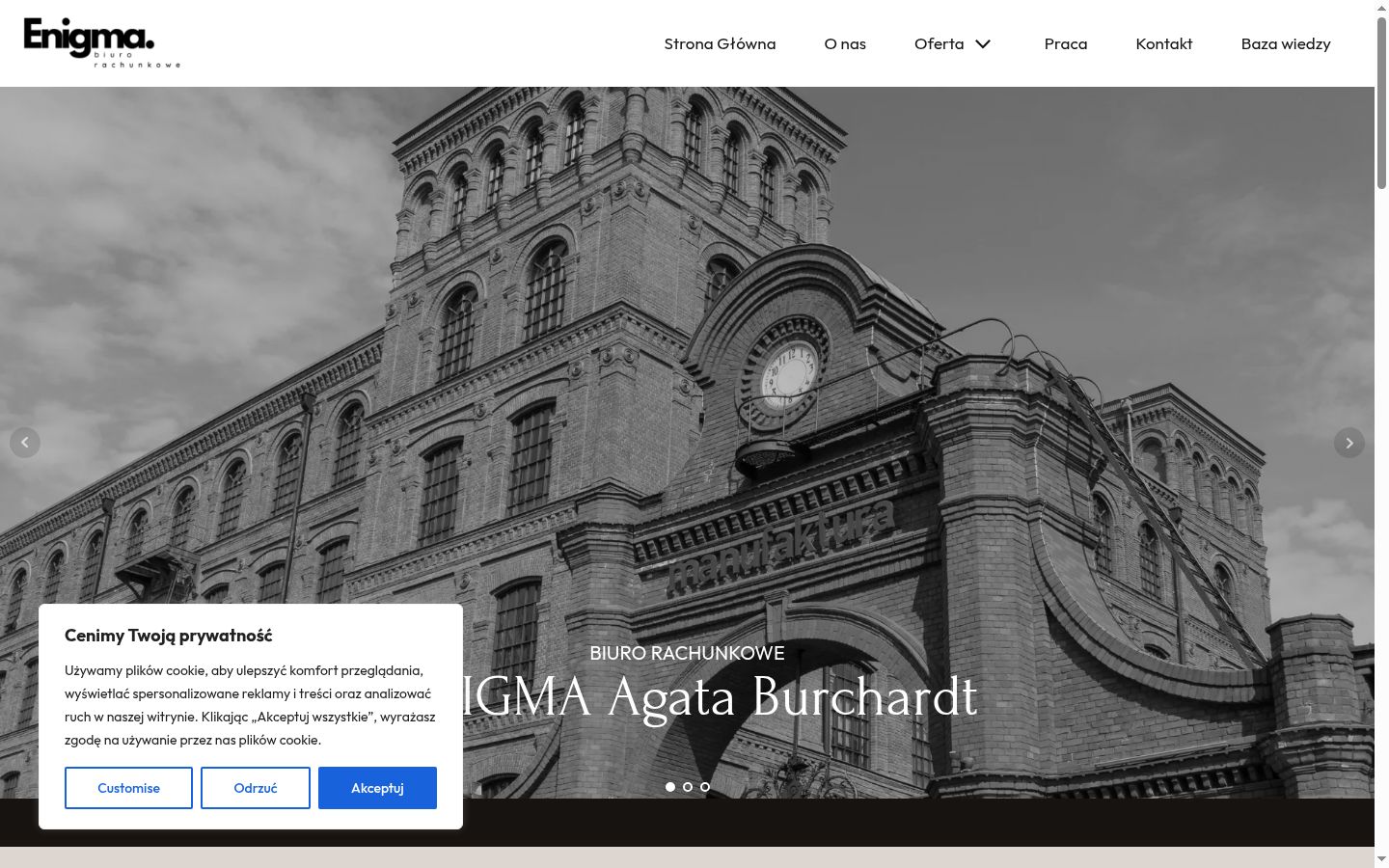Open O nas menu item
This screenshot has width=1389, height=868.
click(845, 43)
